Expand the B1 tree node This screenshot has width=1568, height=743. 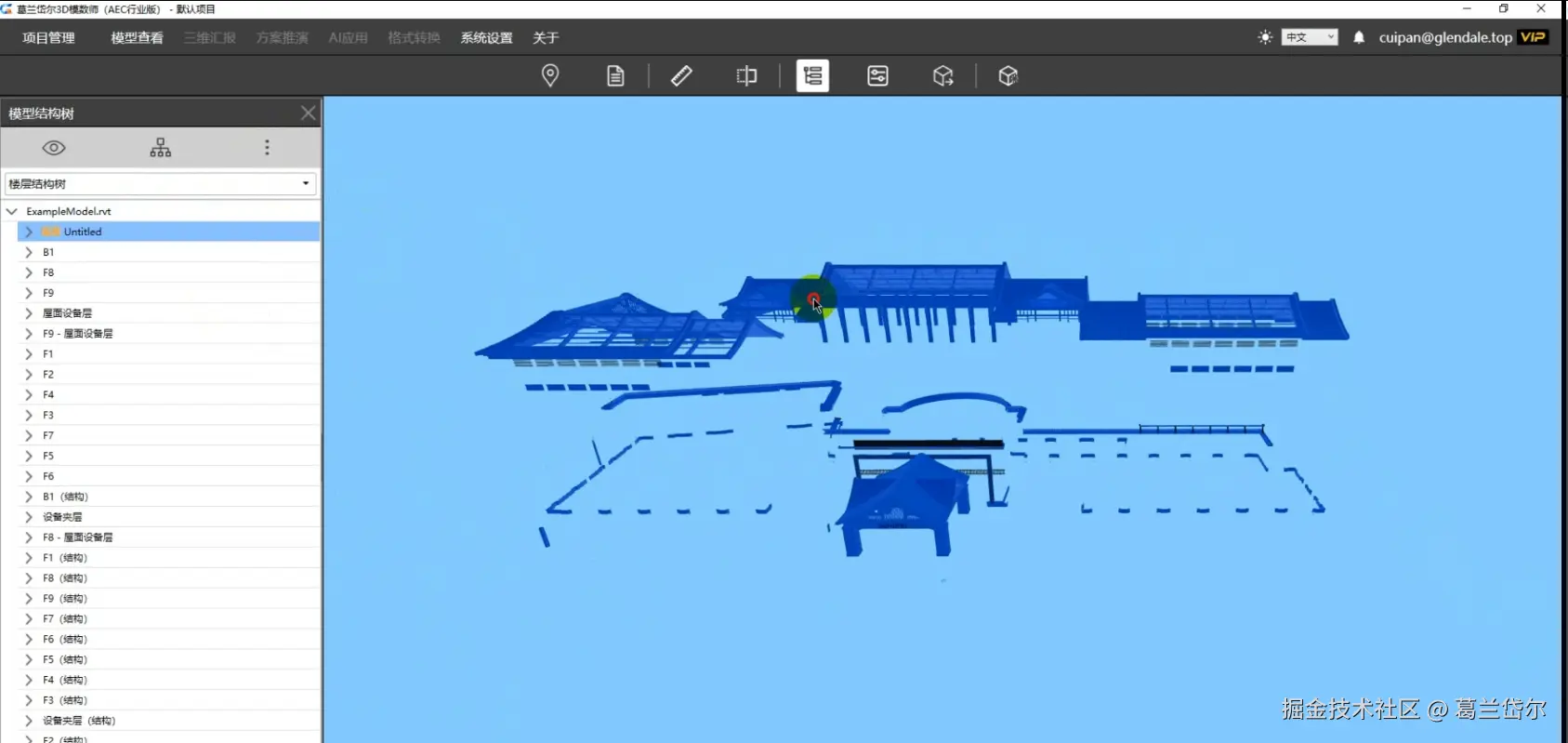click(x=29, y=252)
